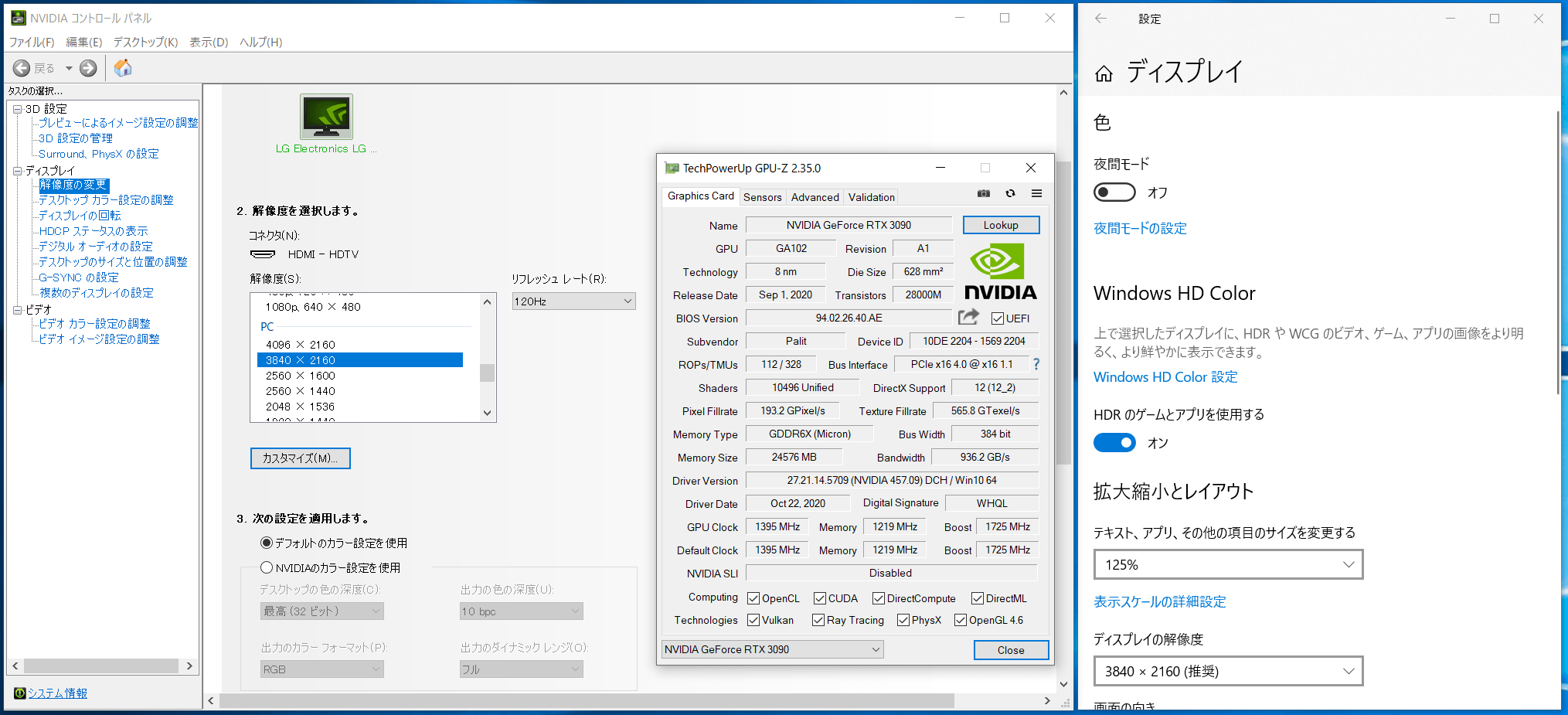This screenshot has width=1568, height=715.
Task: Toggle the 夜間モード switch
Action: 1114,192
